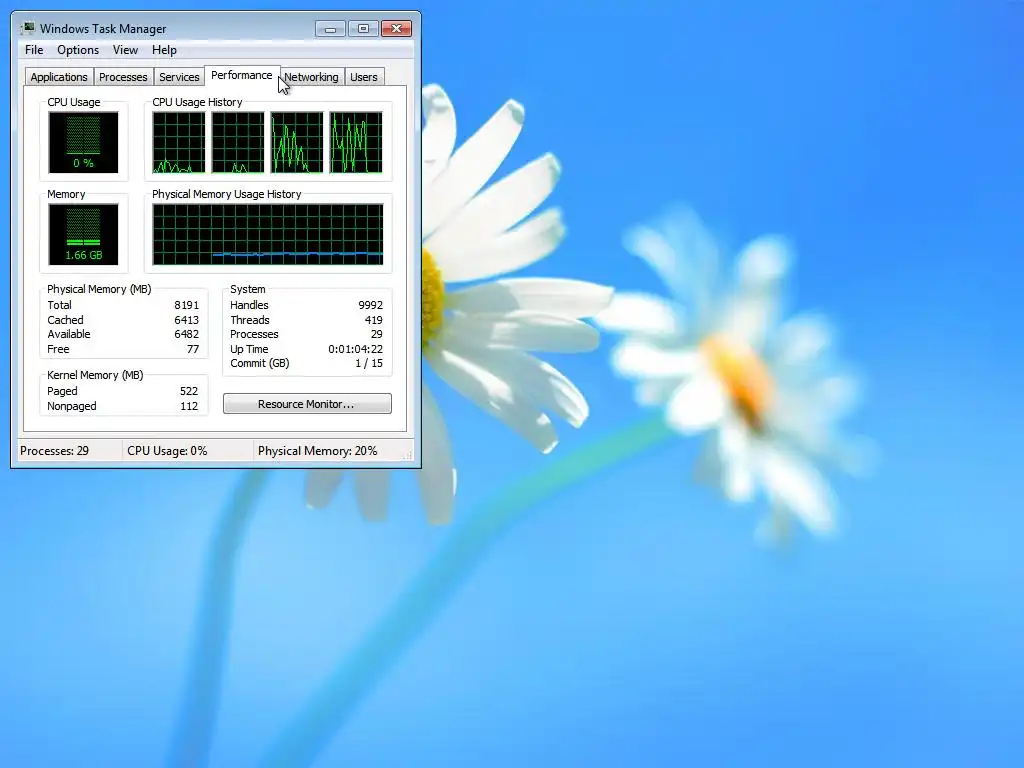Click the window resize grip in status bar
Image resolution: width=1024 pixels, height=768 pixels.
409,455
